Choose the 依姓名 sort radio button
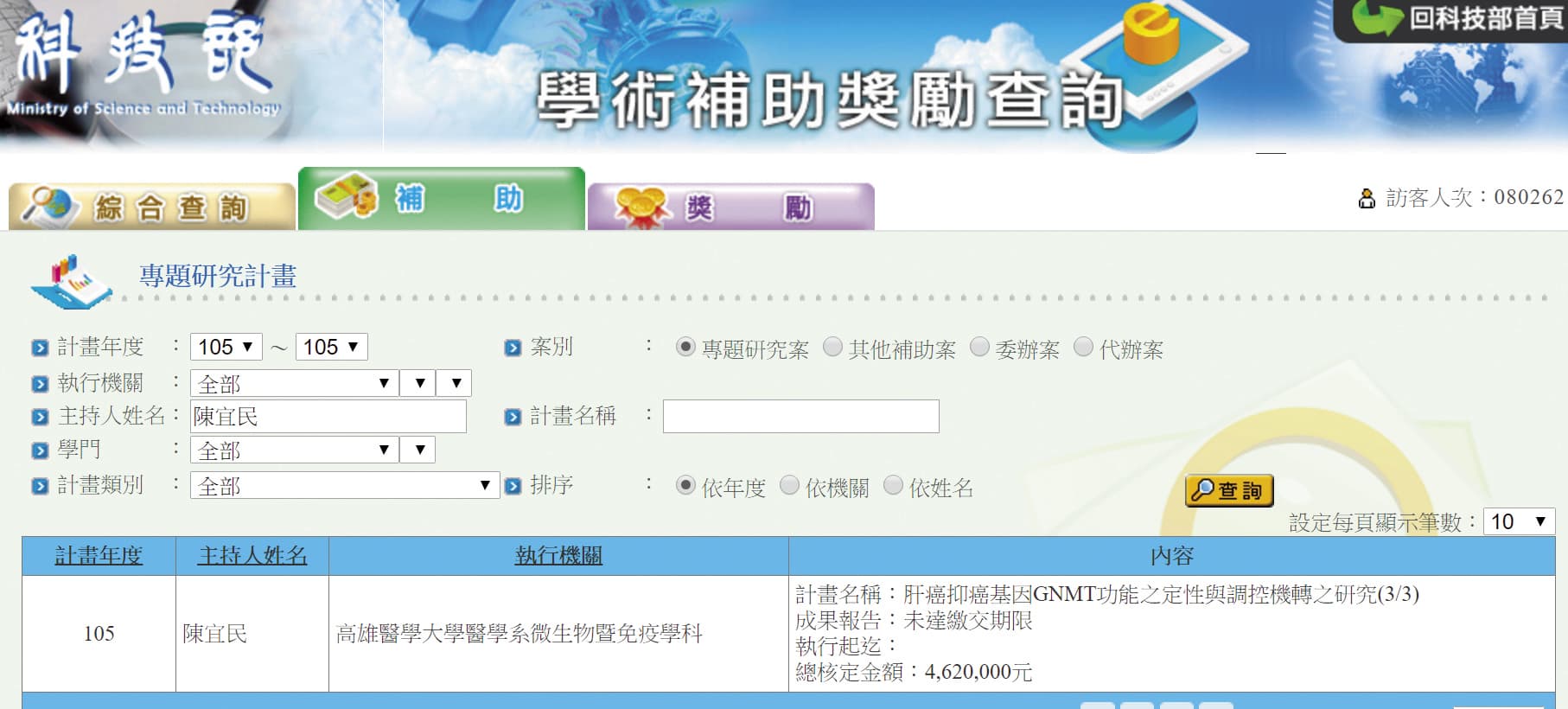The height and width of the screenshot is (709, 1568). [893, 485]
